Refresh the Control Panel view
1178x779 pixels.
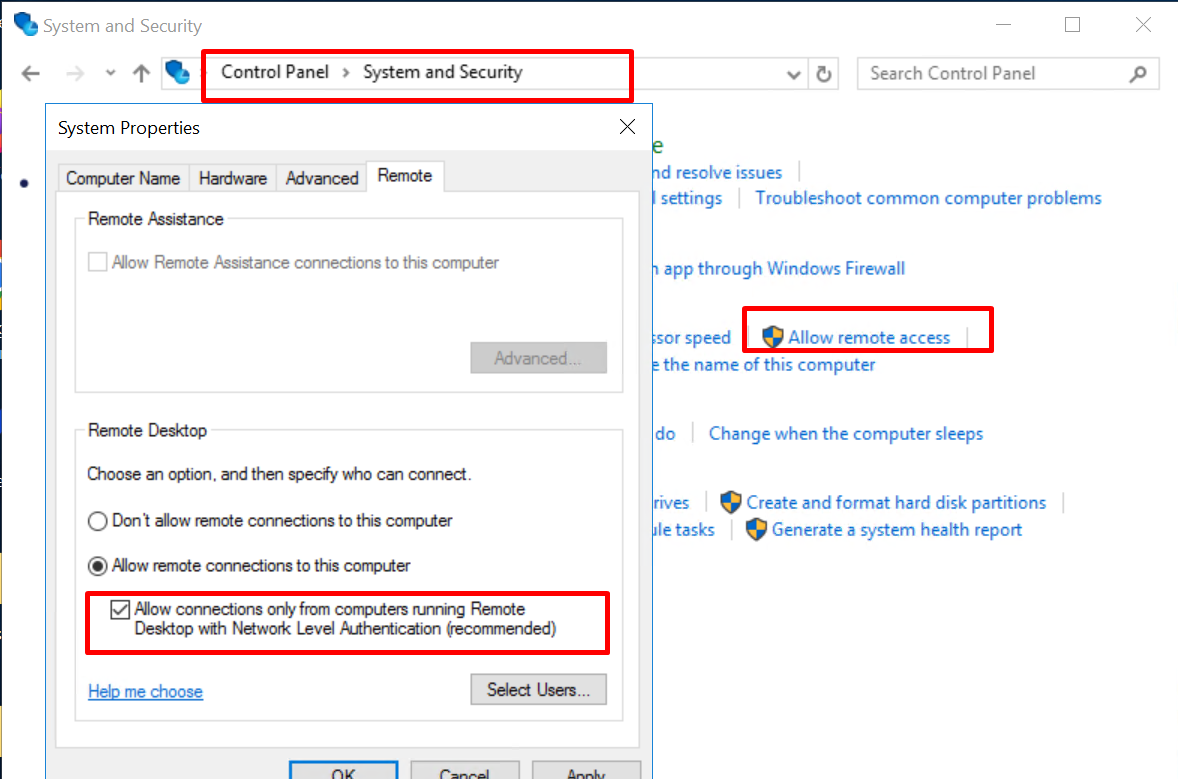(x=824, y=74)
